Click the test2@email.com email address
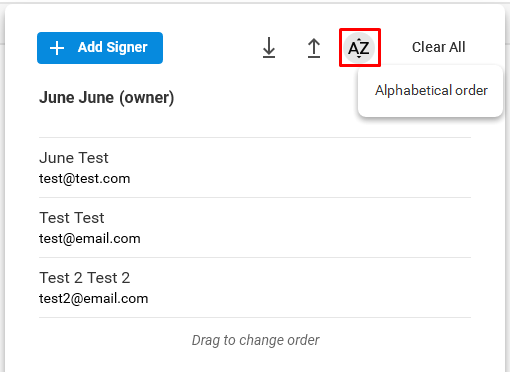The image size is (510, 372). [x=93, y=299]
